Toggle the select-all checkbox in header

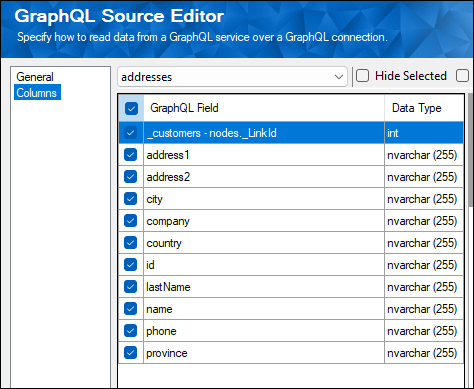coord(131,108)
